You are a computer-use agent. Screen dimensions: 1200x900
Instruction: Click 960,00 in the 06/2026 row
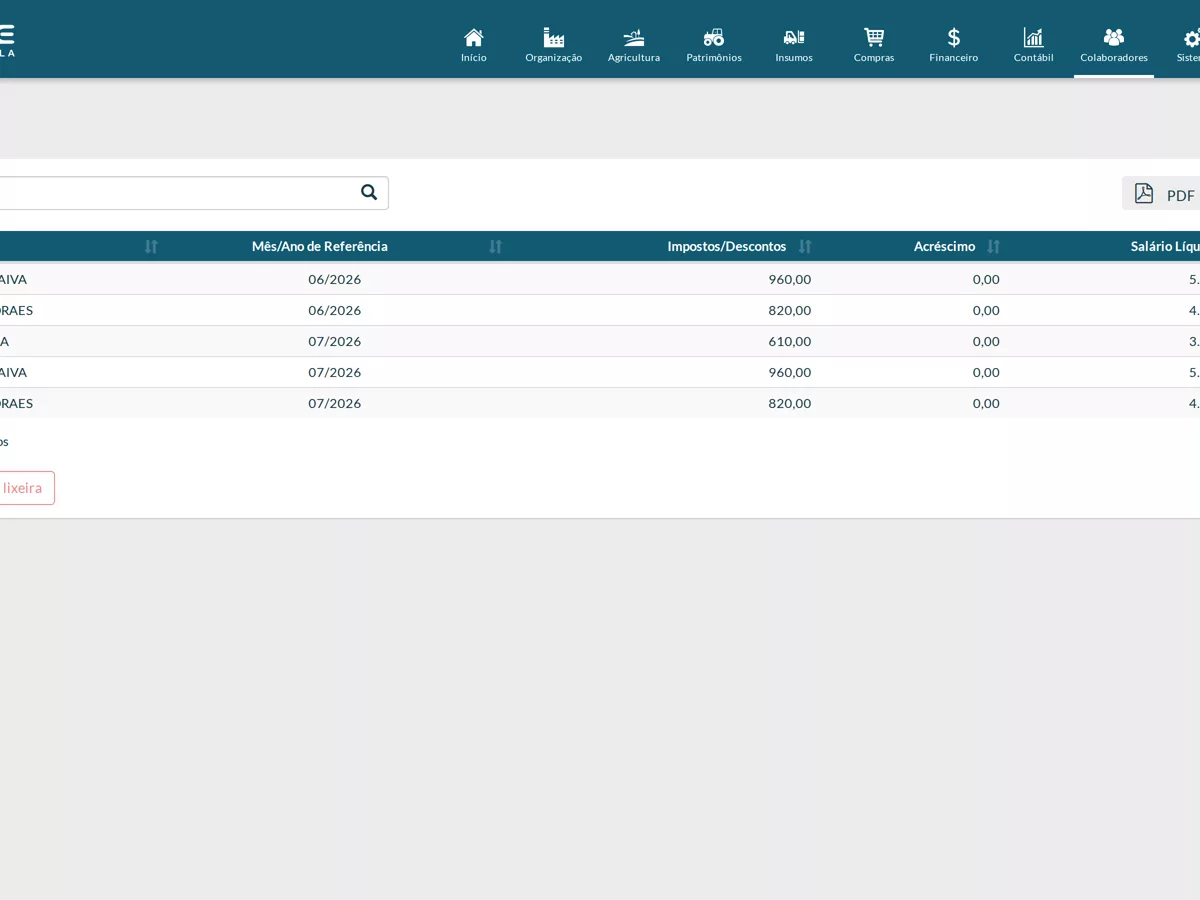[x=790, y=279]
